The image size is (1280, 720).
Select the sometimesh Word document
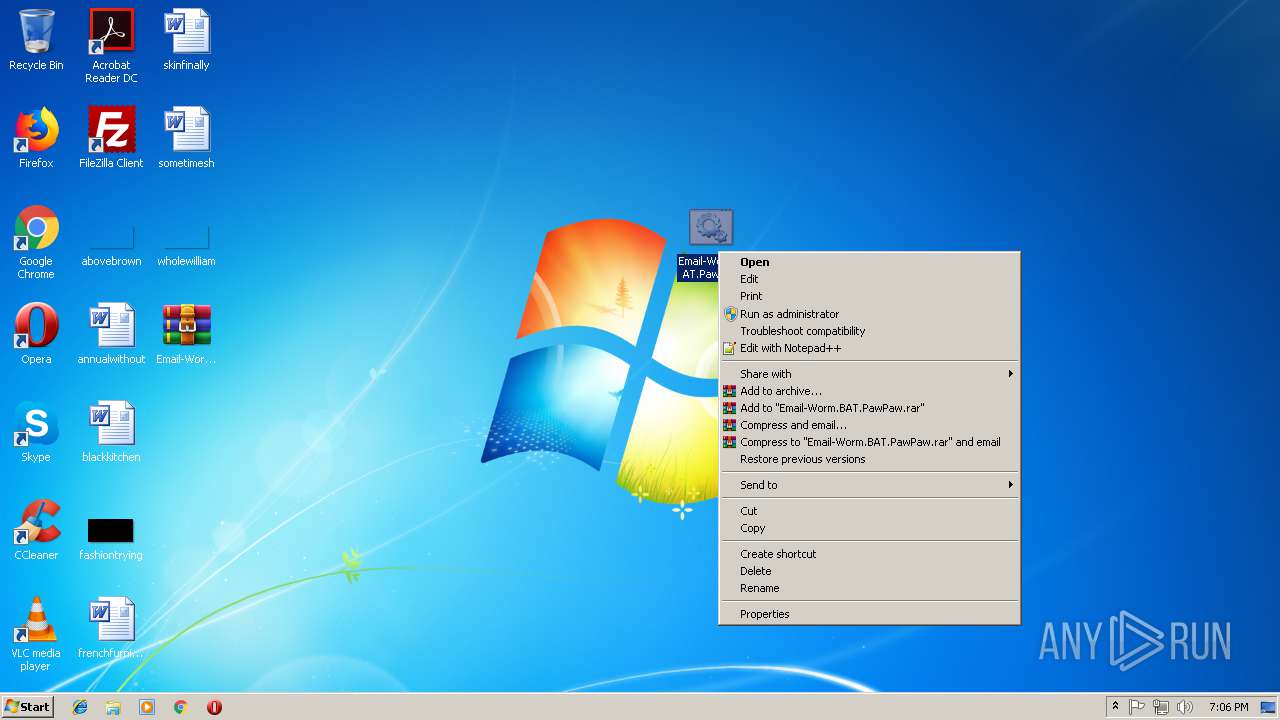(186, 138)
